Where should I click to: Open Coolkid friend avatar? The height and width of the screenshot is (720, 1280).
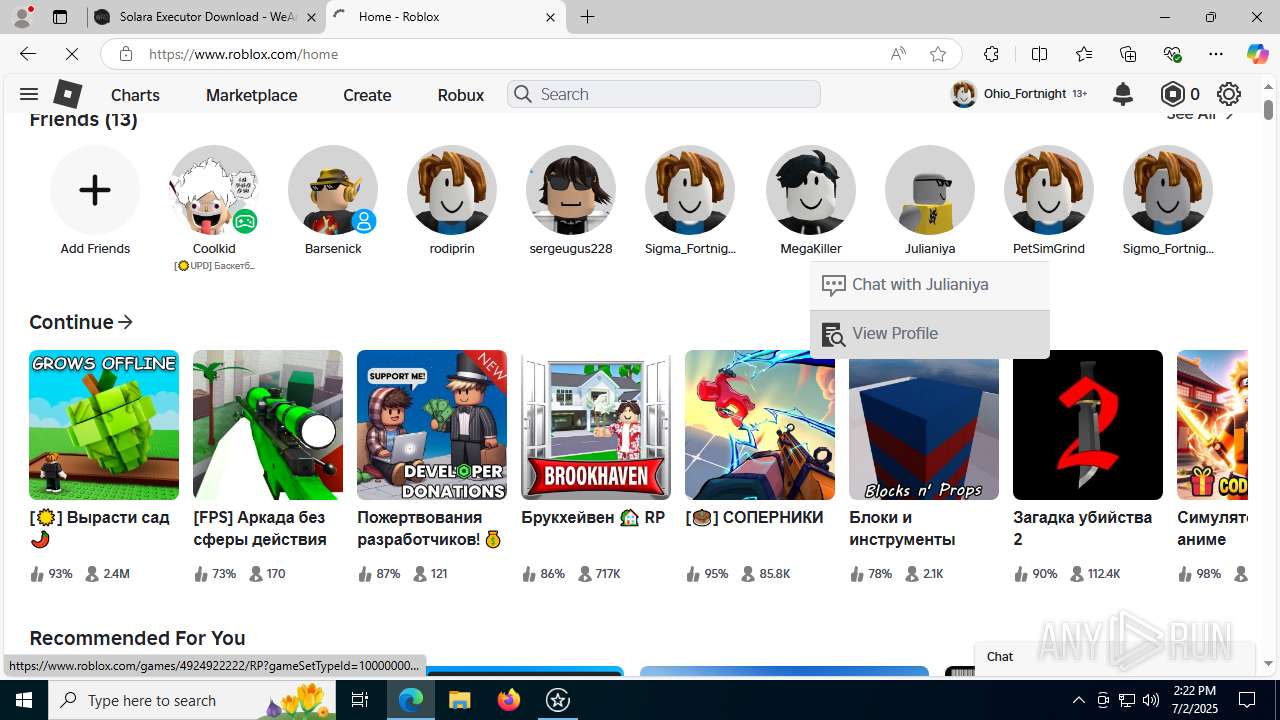tap(214, 190)
